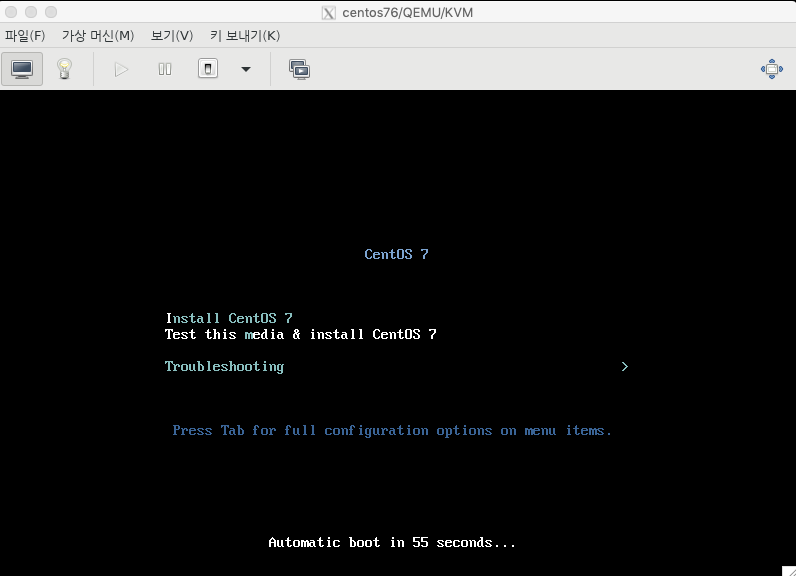This screenshot has width=796, height=576.
Task: Select Install CentOS 7 boot entry
Action: point(229,318)
